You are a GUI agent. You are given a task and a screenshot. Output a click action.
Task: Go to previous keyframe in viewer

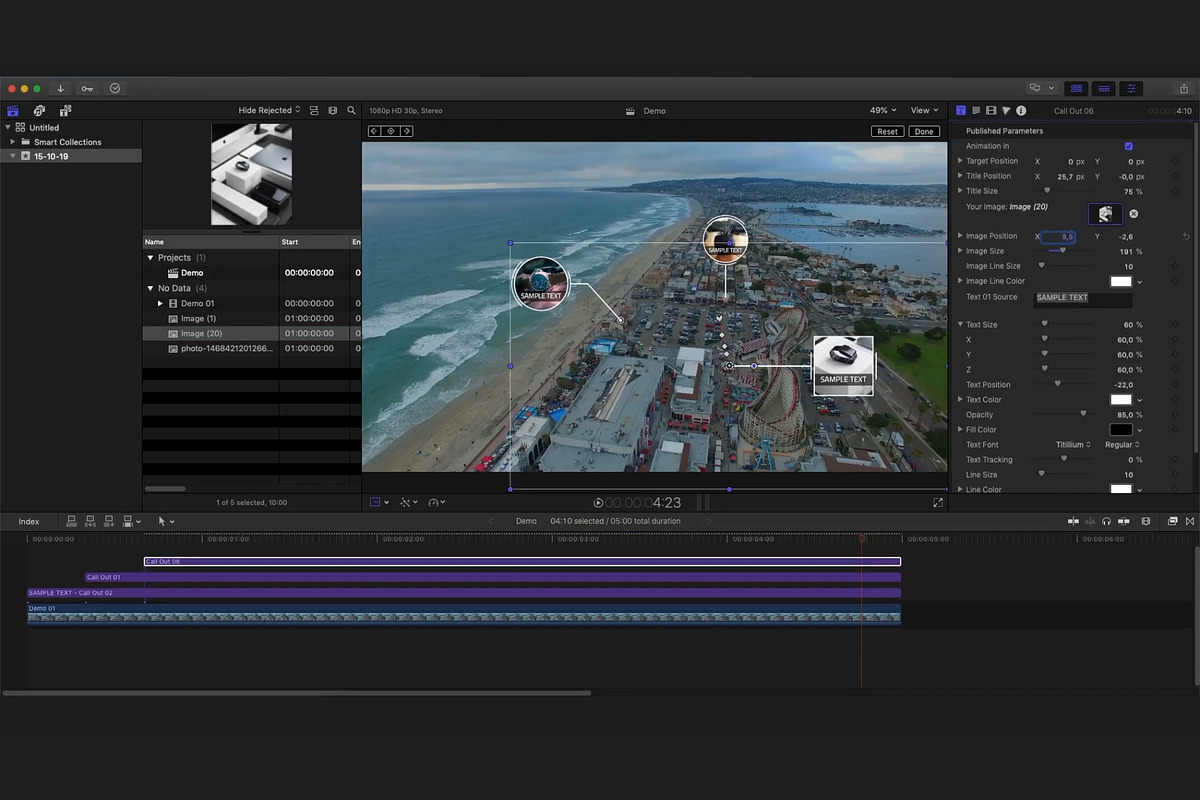374,131
